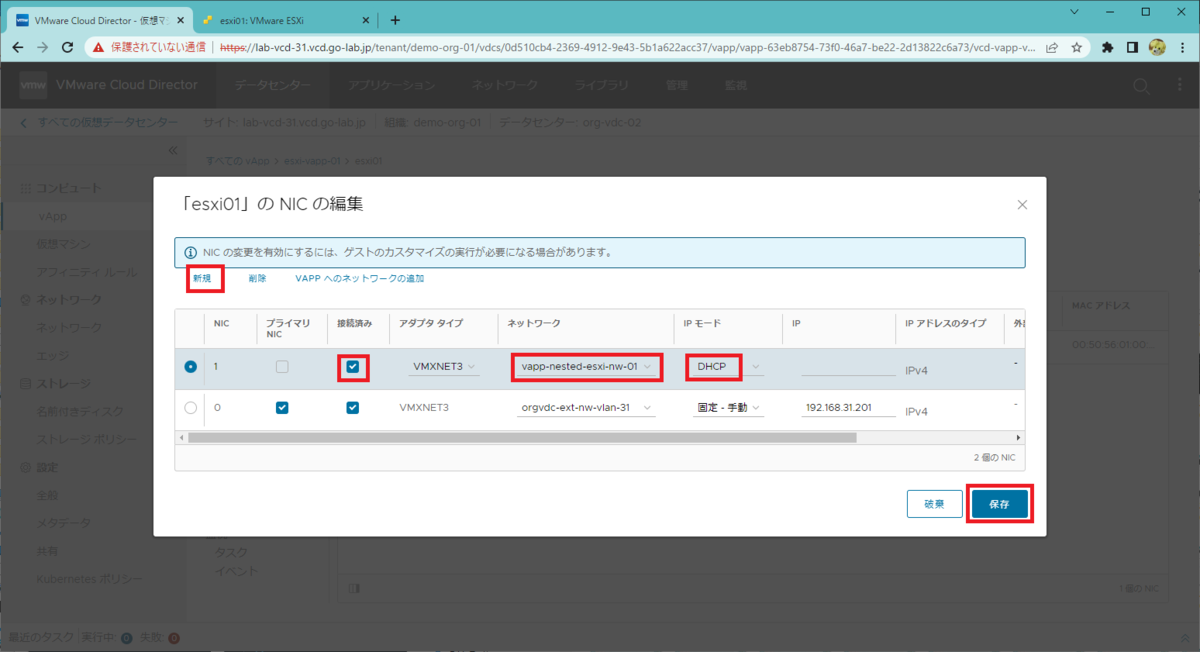1200x652 pixels.
Task: Click the share page icon in the address bar
Action: click(1053, 47)
